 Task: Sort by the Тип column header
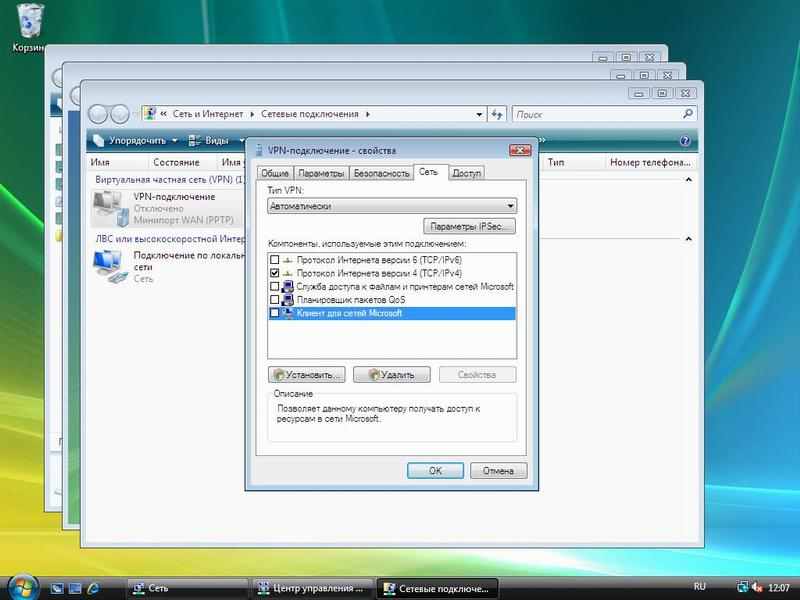click(x=556, y=162)
